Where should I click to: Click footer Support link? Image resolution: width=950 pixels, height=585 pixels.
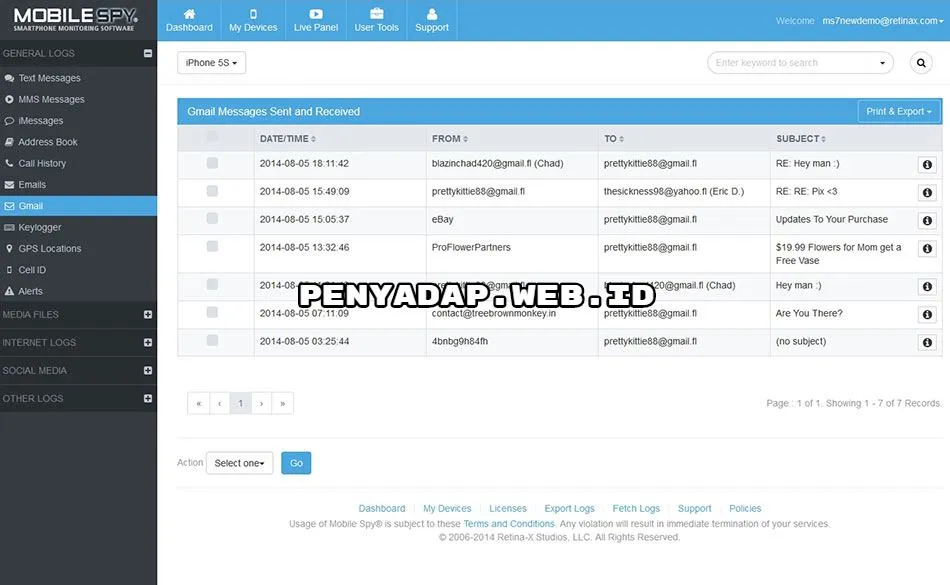(x=694, y=509)
